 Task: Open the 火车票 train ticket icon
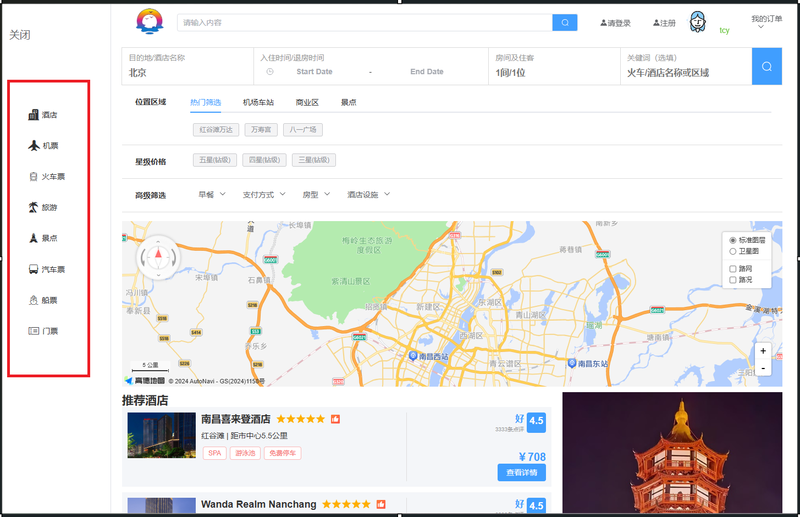pos(34,177)
